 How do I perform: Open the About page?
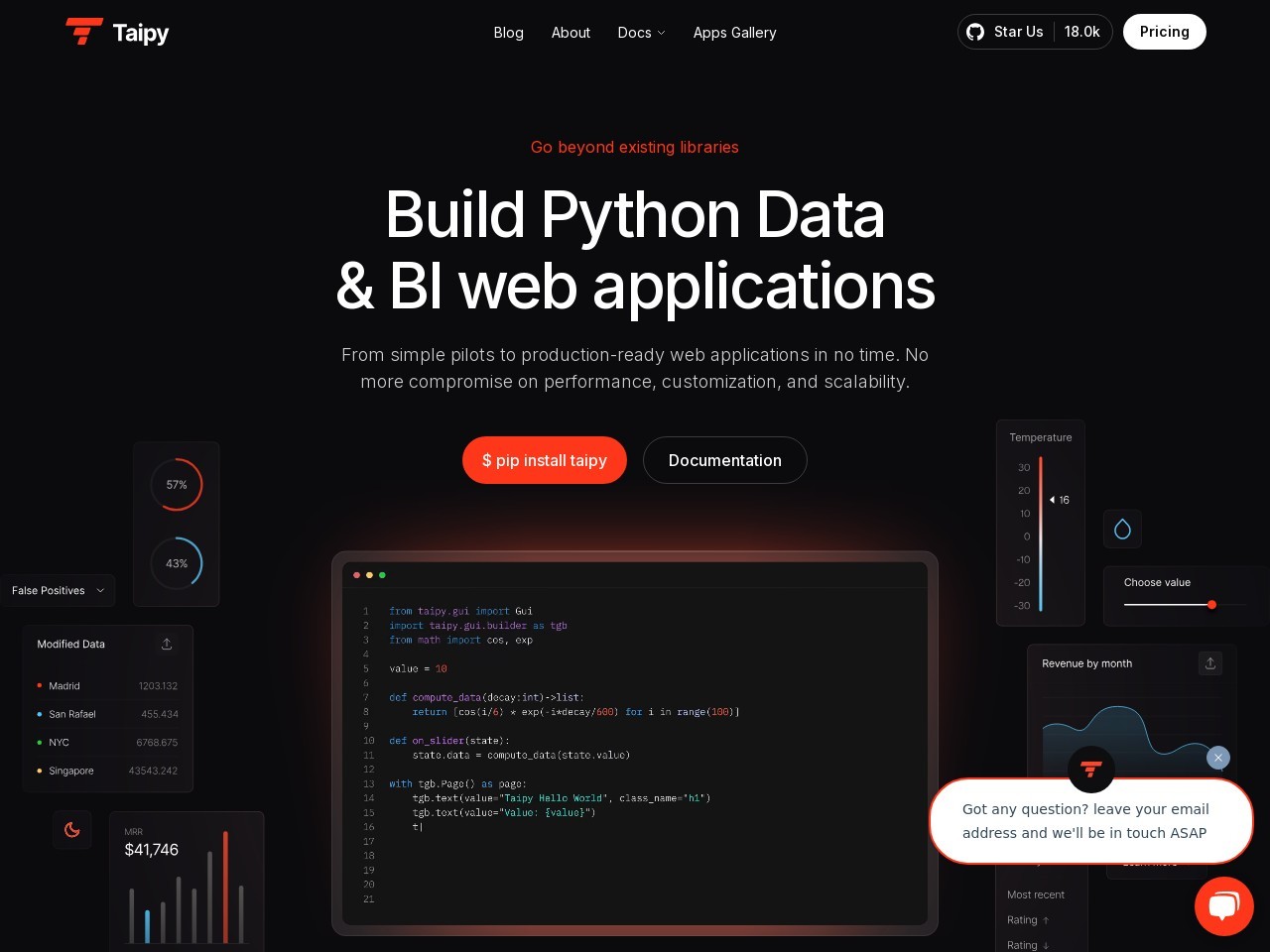click(x=571, y=33)
